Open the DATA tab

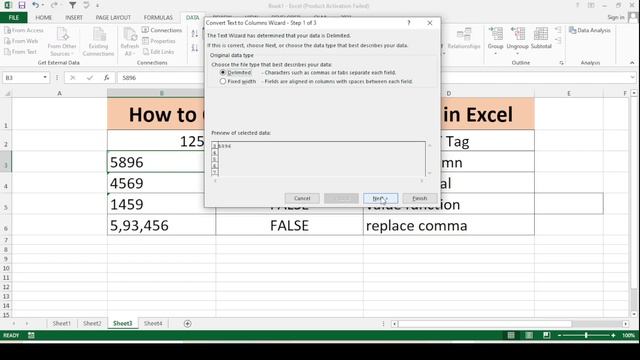tap(192, 18)
